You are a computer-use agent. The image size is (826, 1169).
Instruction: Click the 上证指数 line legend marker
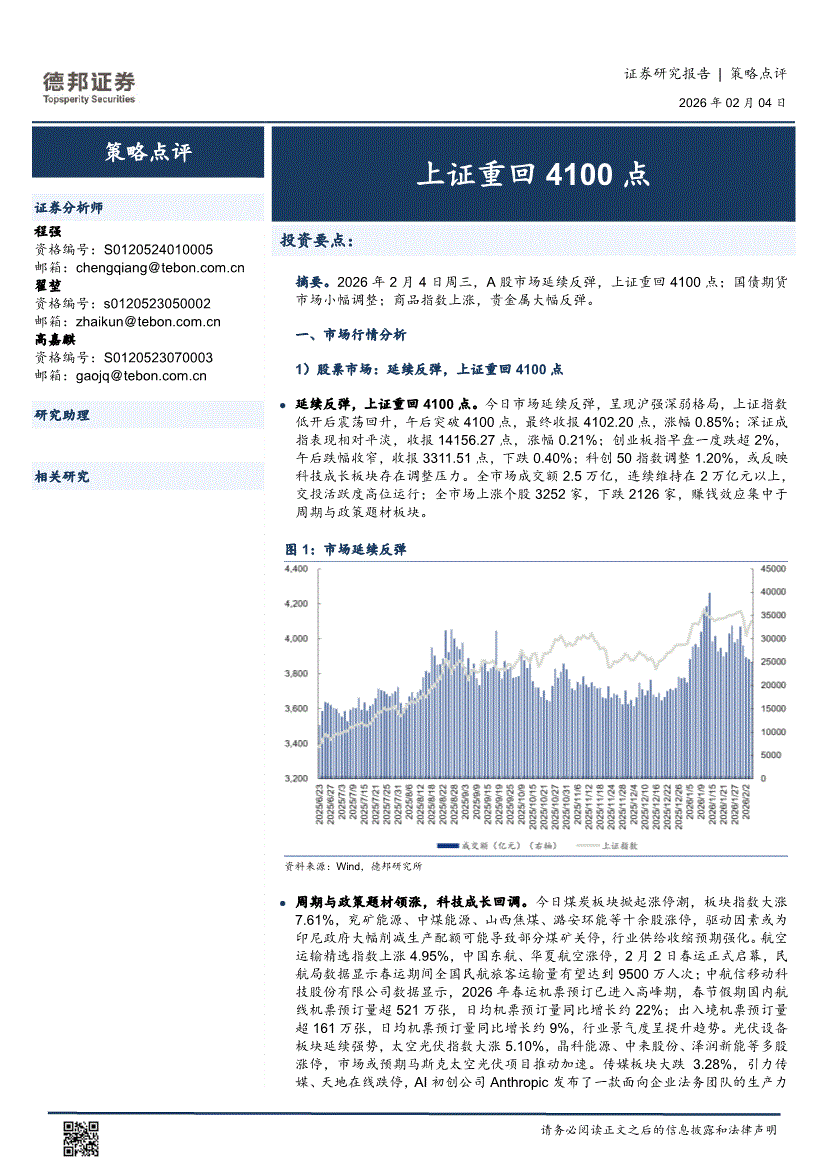[x=585, y=845]
